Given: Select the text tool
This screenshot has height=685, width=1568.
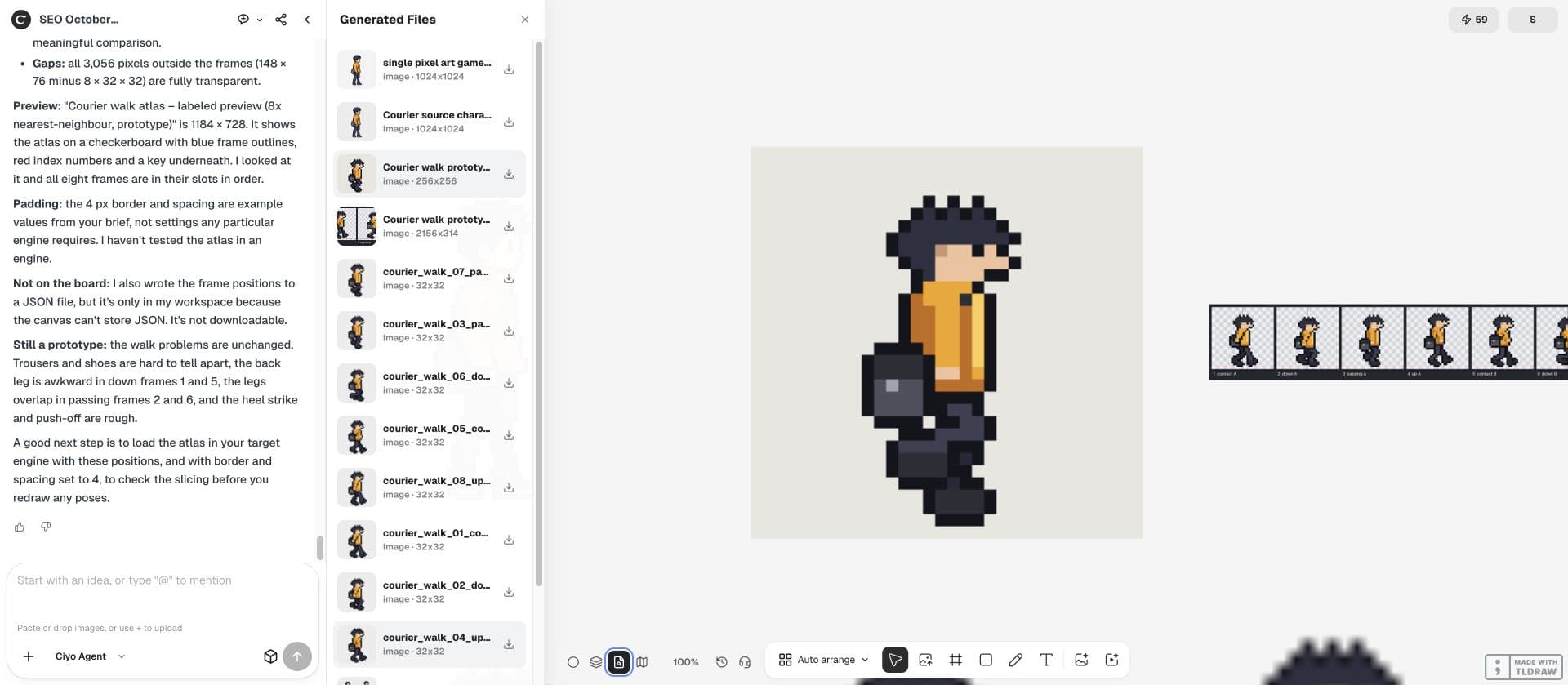Looking at the screenshot, I should click(x=1046, y=660).
